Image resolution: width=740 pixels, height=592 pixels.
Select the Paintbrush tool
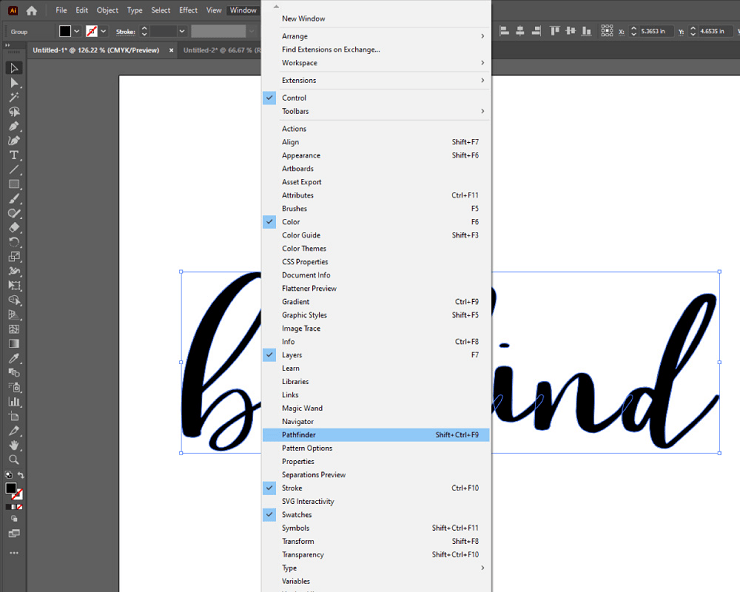point(14,199)
